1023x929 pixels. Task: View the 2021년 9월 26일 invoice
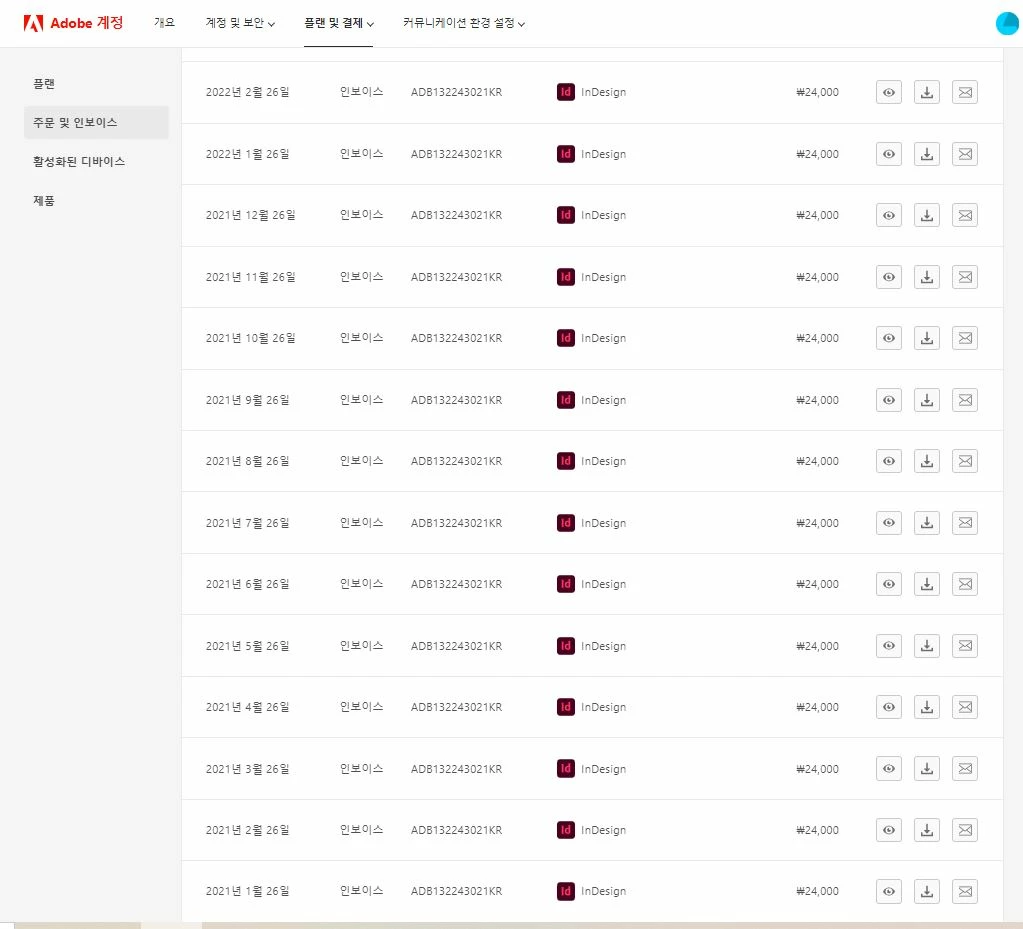889,400
